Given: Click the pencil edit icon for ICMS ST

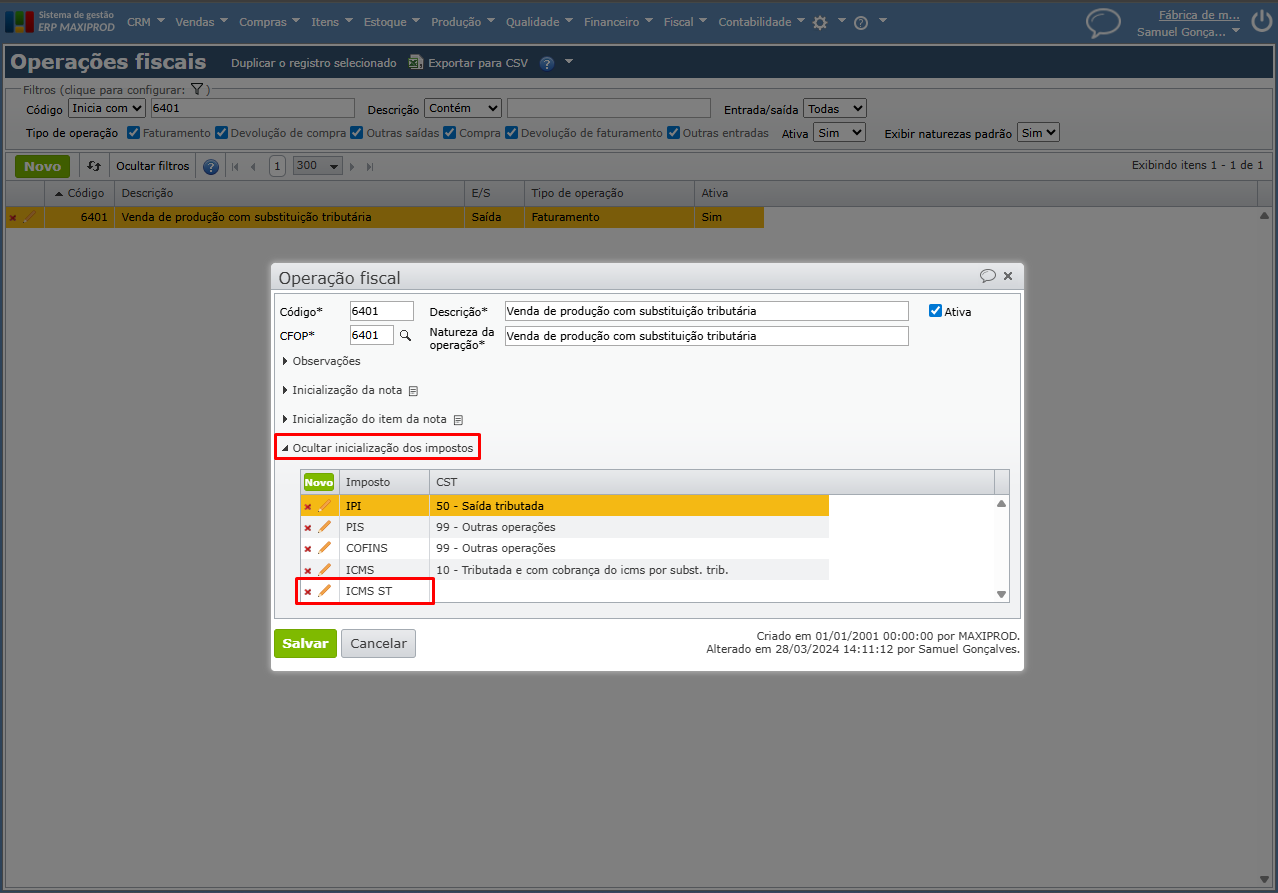Looking at the screenshot, I should click(x=324, y=591).
